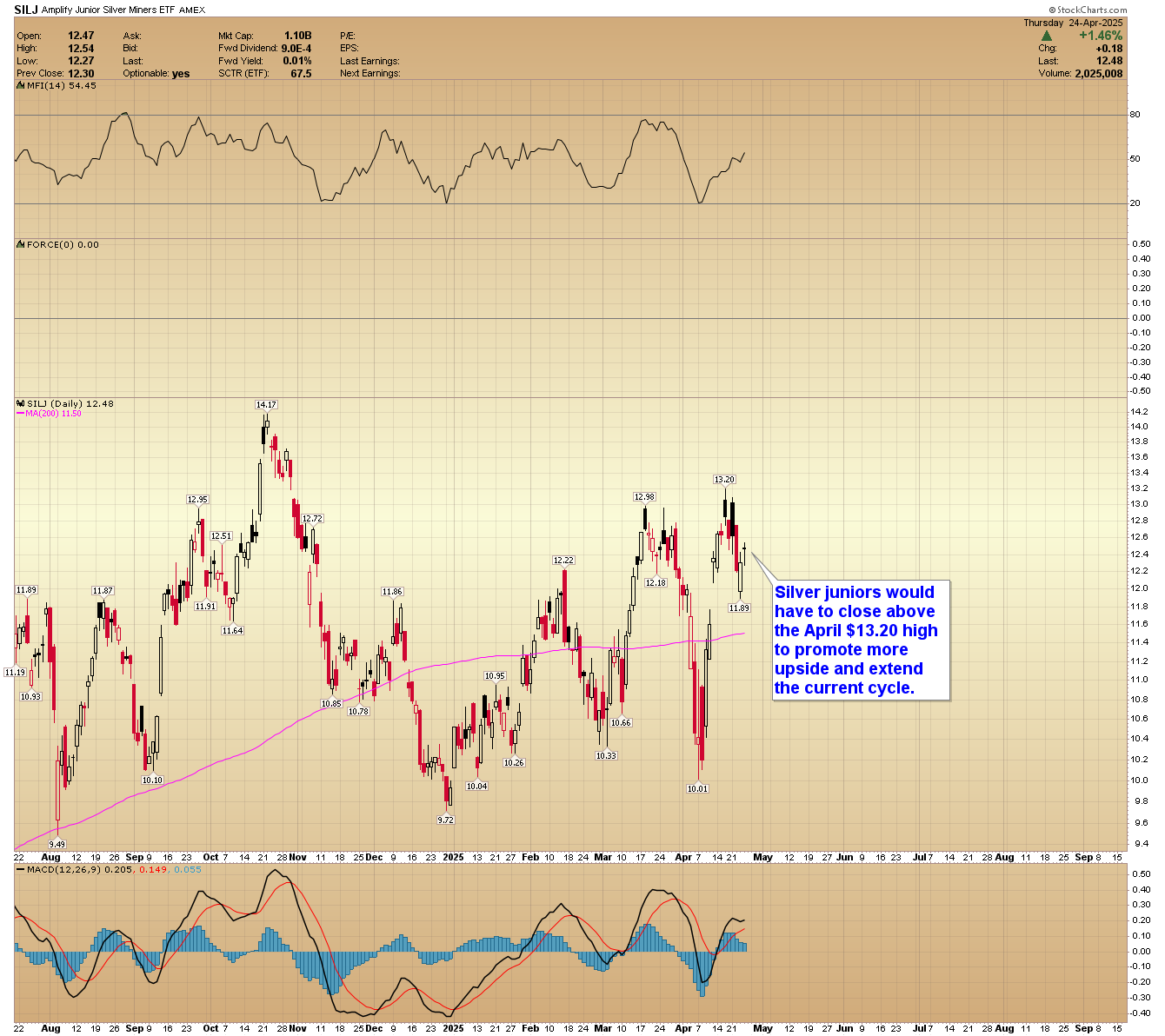This screenshot has width=1165, height=1036.
Task: Click the Low value 12.27
Action: [81, 61]
